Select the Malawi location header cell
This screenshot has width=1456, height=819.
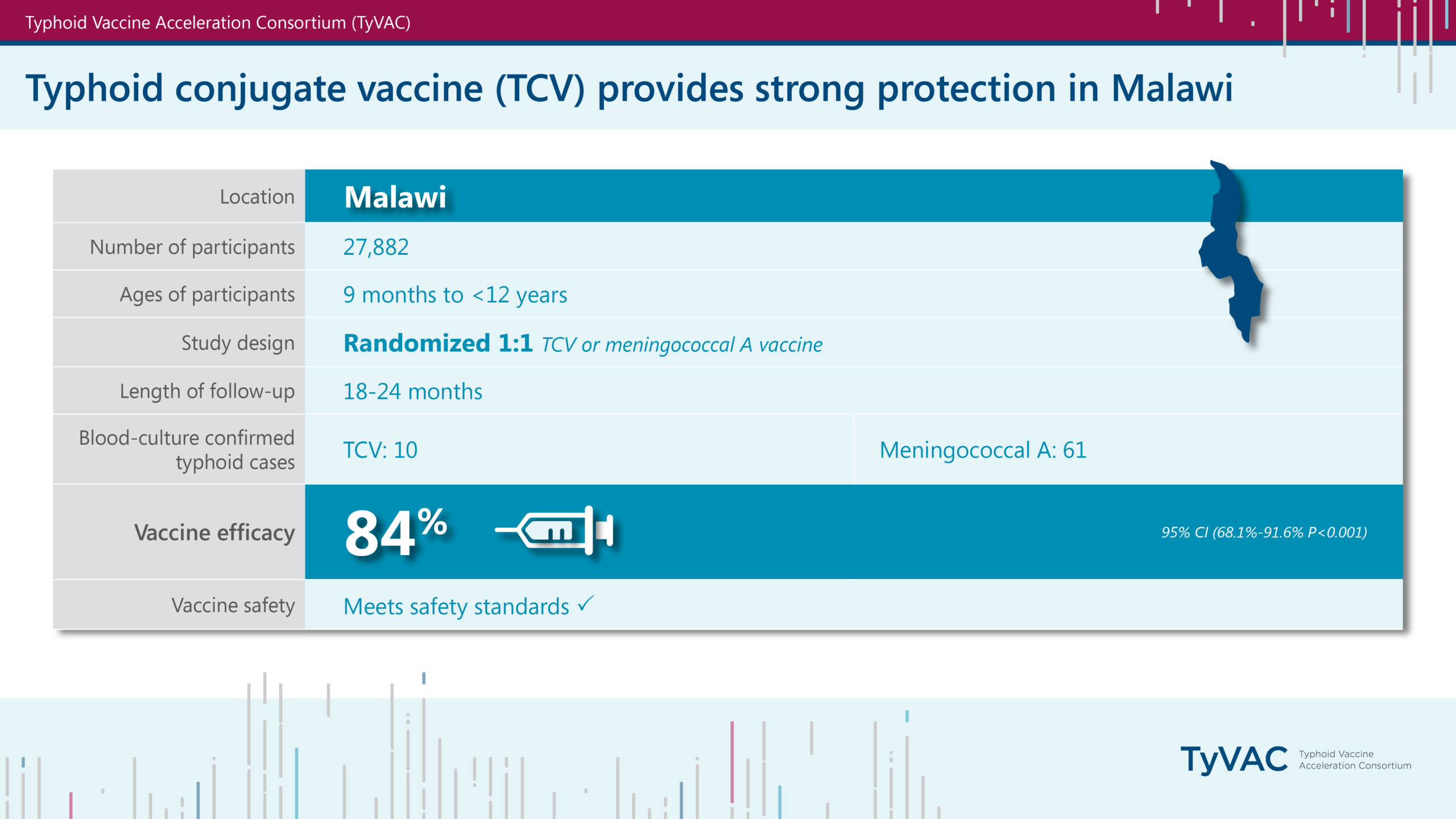(854, 196)
